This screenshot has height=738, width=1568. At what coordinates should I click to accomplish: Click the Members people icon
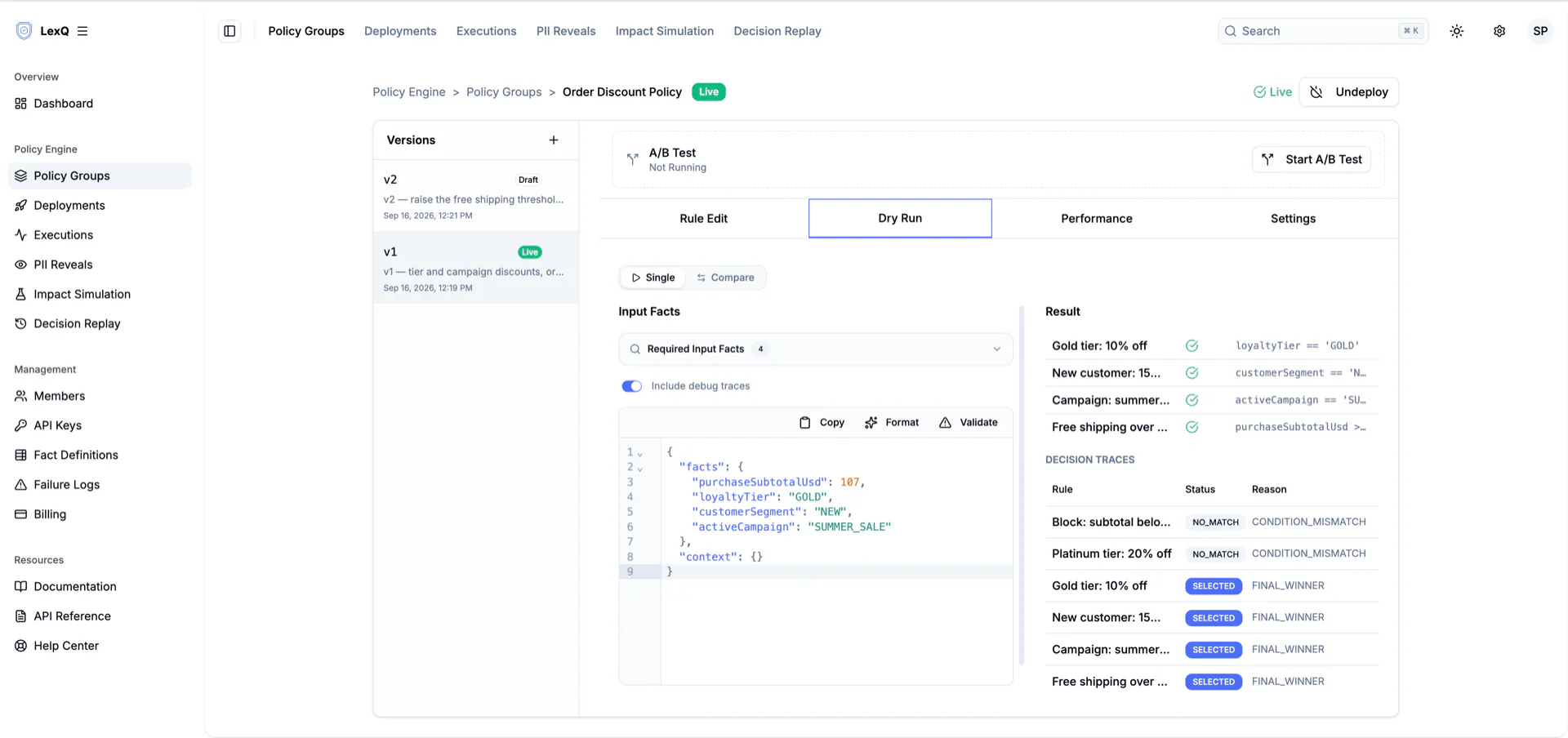[21, 396]
